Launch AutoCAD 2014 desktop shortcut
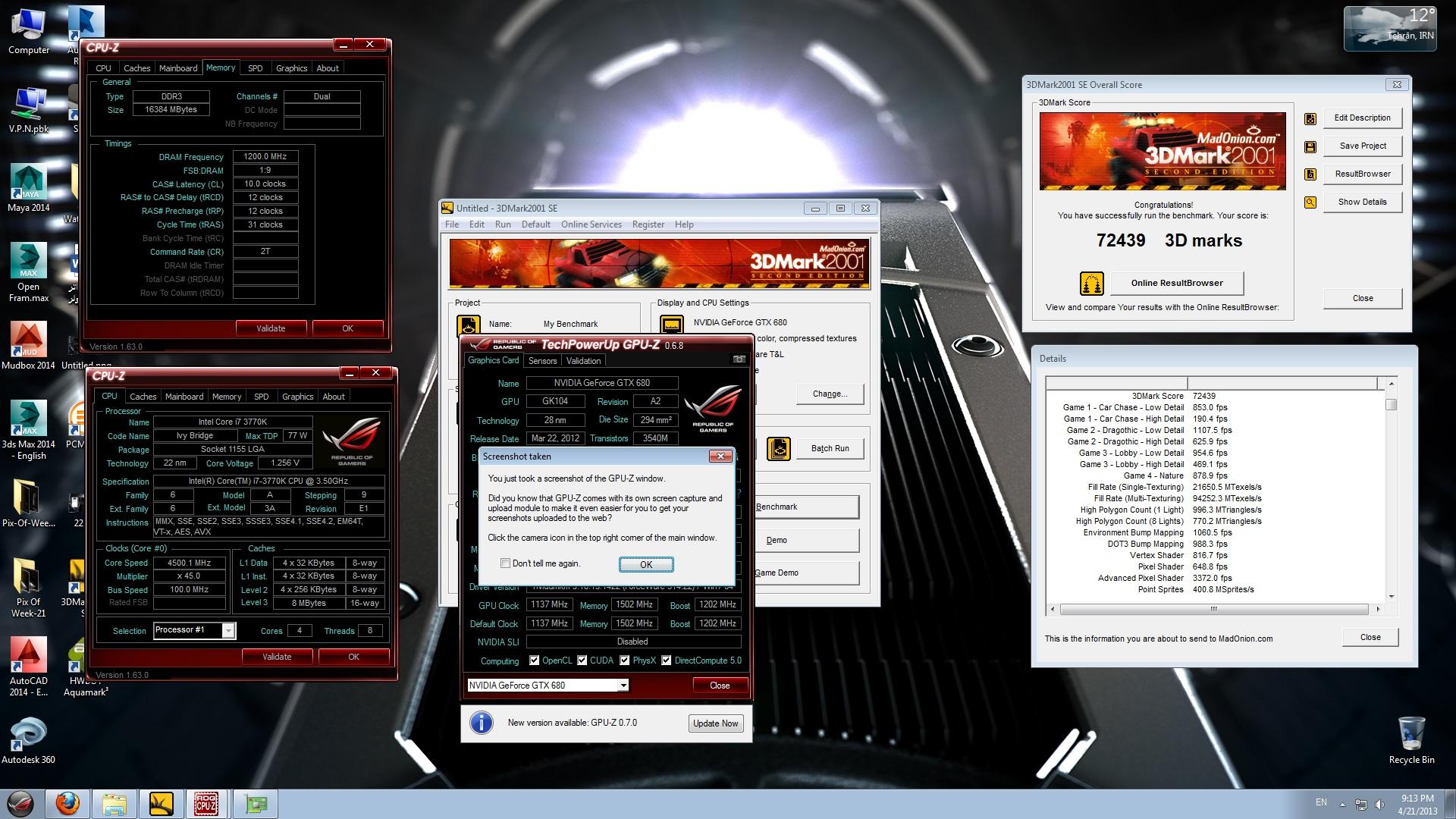Screen dimensions: 1456x819 [29, 667]
